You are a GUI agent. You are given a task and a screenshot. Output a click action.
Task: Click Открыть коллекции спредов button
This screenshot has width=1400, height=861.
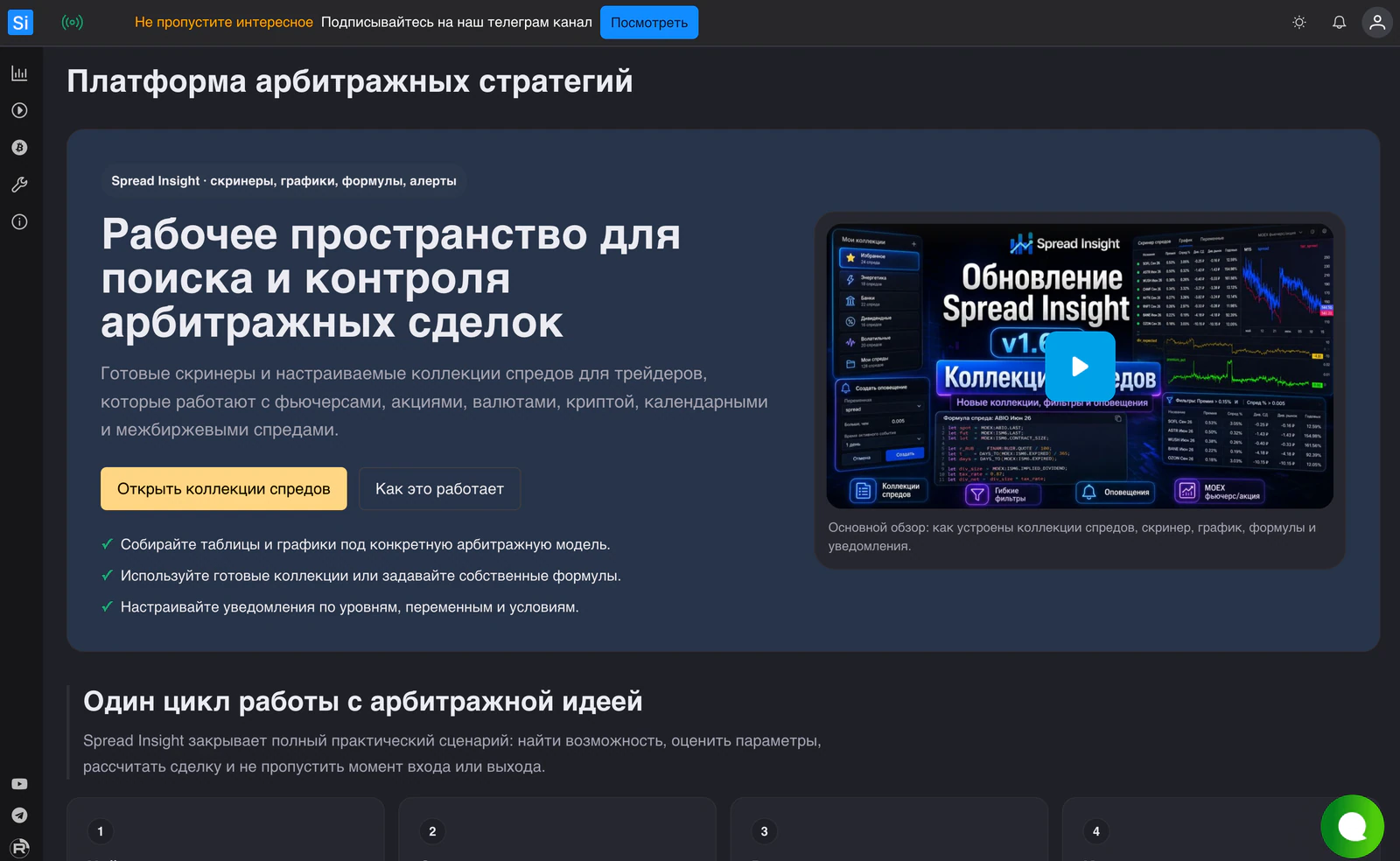(224, 488)
